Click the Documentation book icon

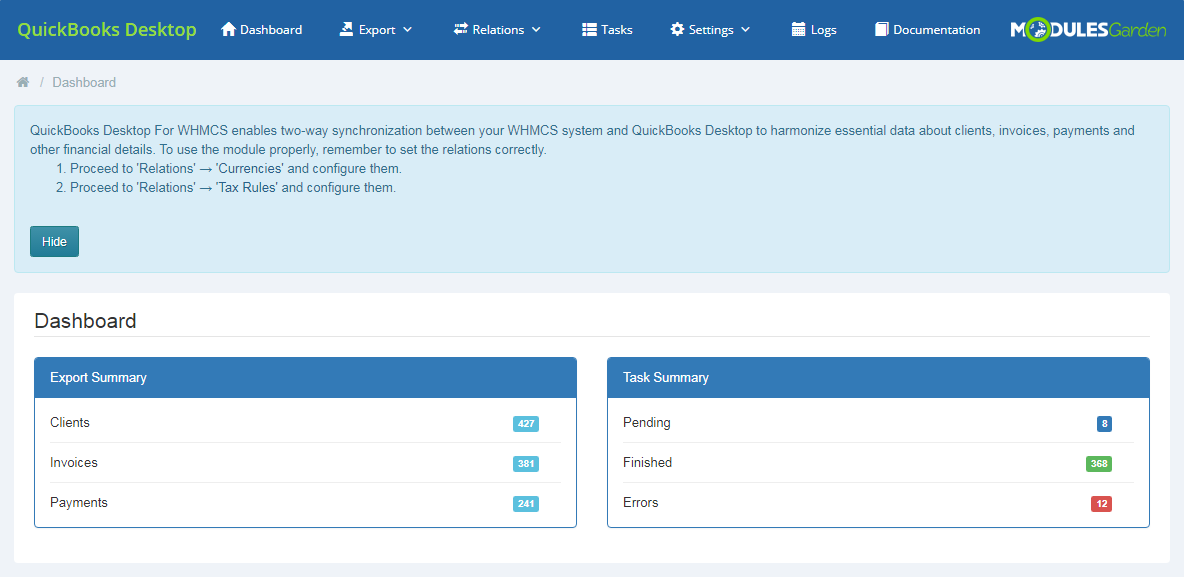coord(881,29)
